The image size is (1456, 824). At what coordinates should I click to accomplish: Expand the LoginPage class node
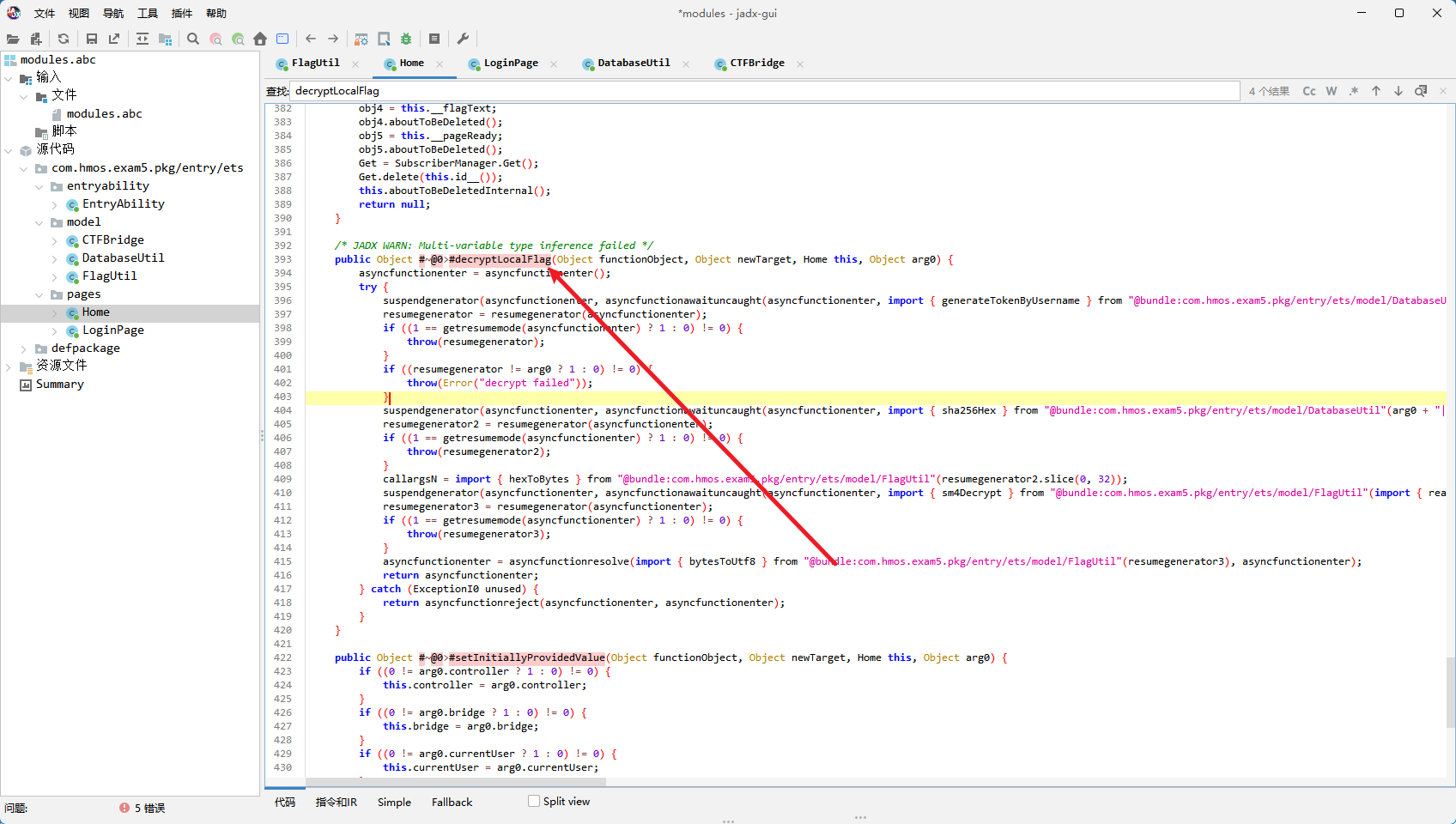pos(55,330)
